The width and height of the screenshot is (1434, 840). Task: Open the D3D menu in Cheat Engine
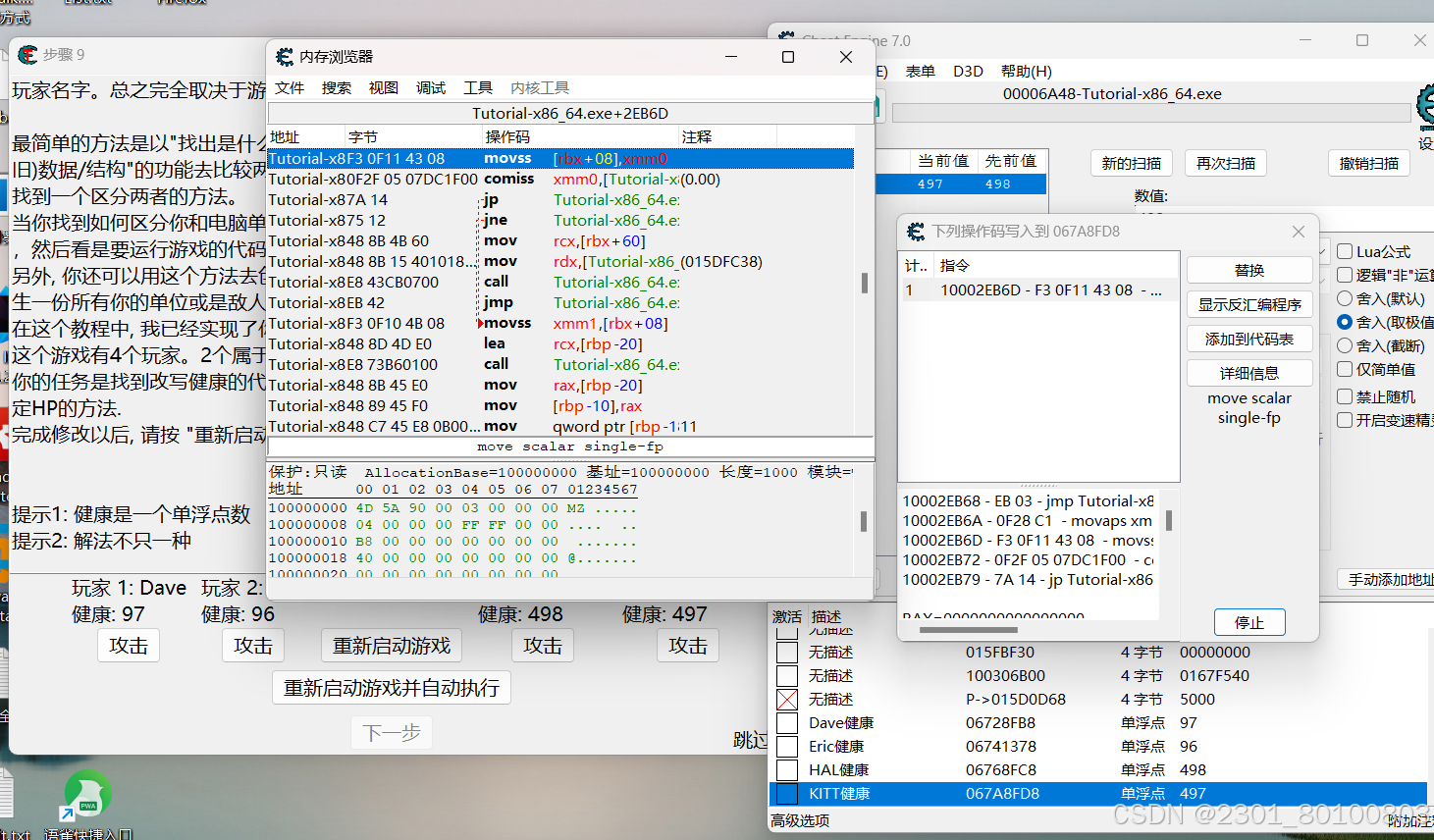[968, 71]
